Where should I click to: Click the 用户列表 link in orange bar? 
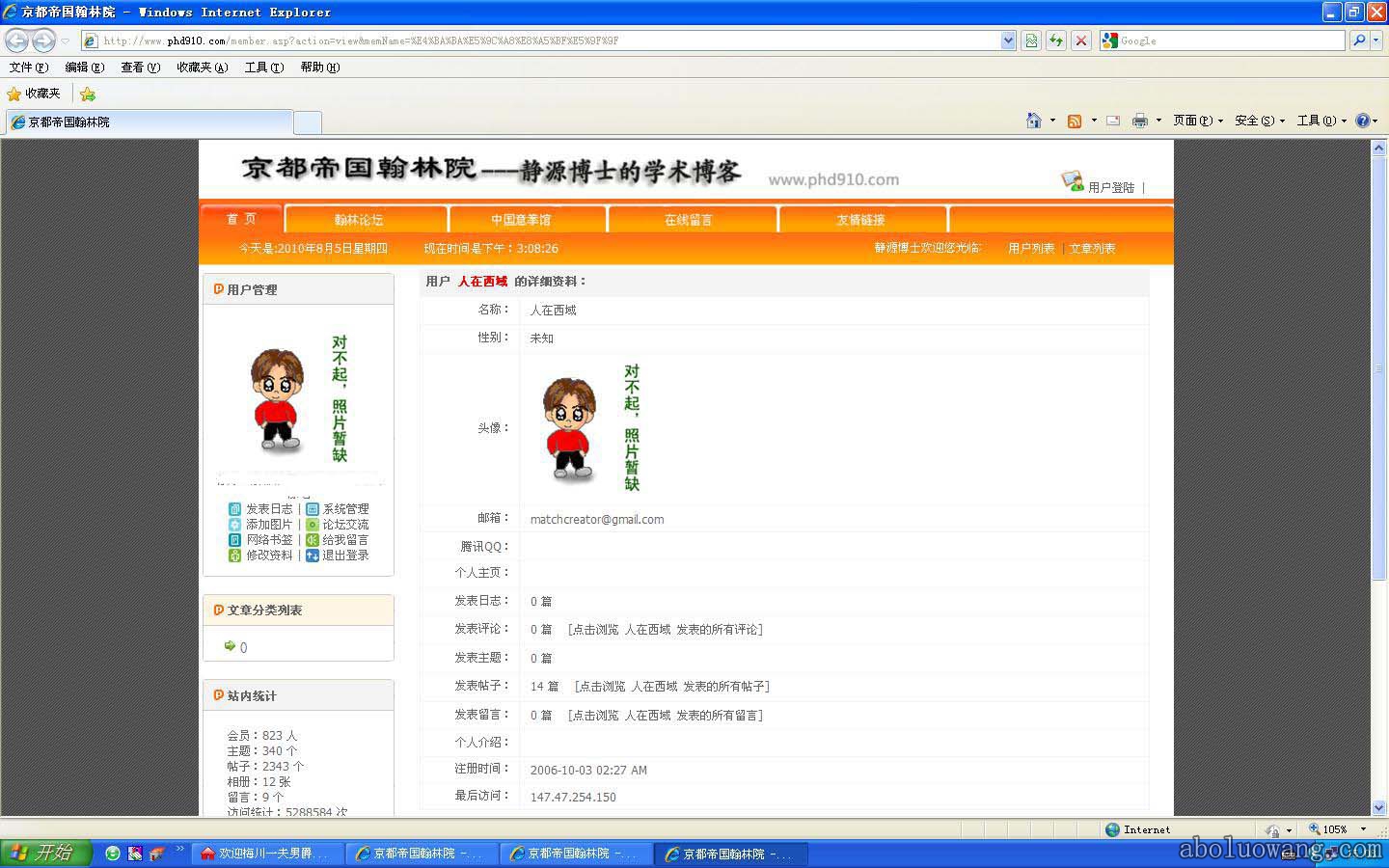(x=1031, y=249)
